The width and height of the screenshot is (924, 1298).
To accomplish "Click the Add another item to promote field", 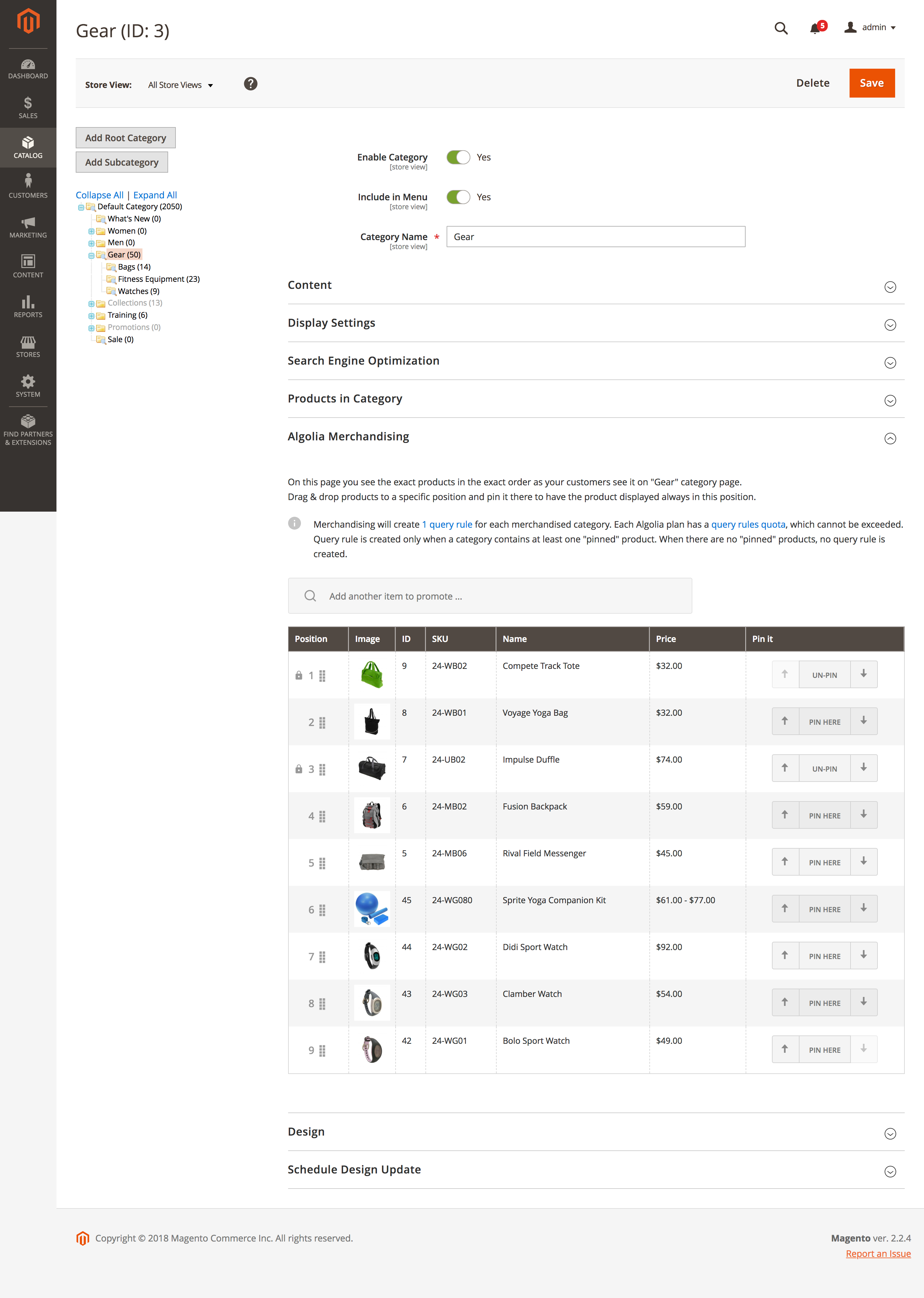I will 489,596.
